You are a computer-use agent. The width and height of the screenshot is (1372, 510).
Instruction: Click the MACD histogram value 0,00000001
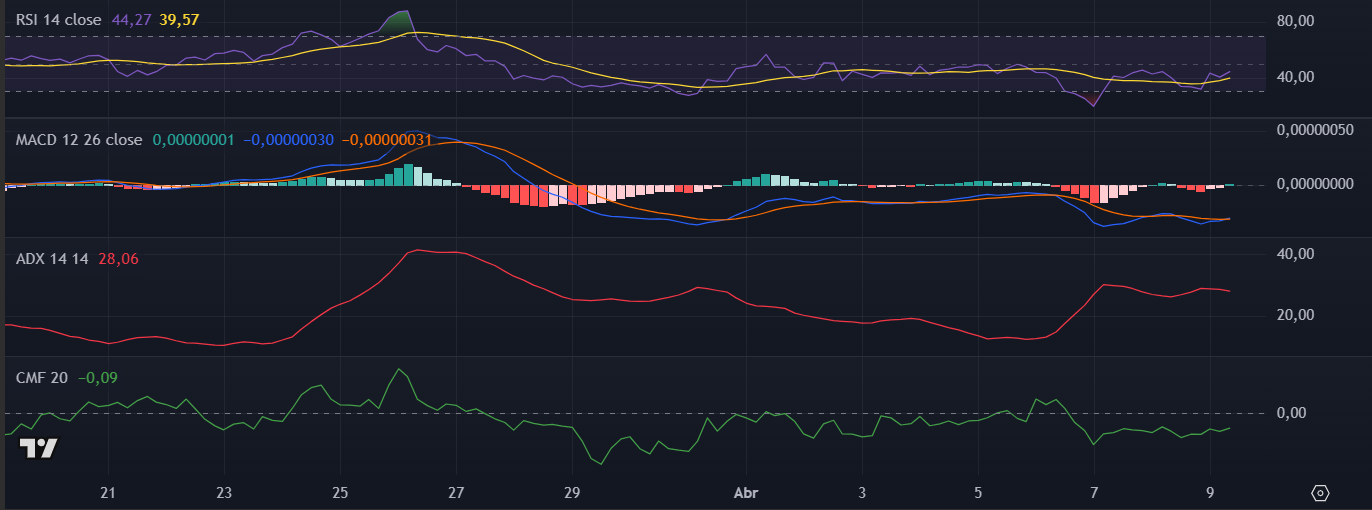coord(193,140)
